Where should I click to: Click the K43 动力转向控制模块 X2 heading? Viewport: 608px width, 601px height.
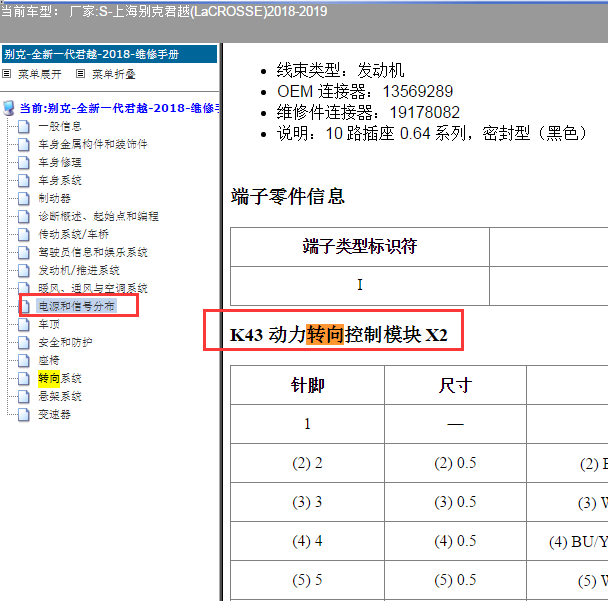click(x=339, y=335)
